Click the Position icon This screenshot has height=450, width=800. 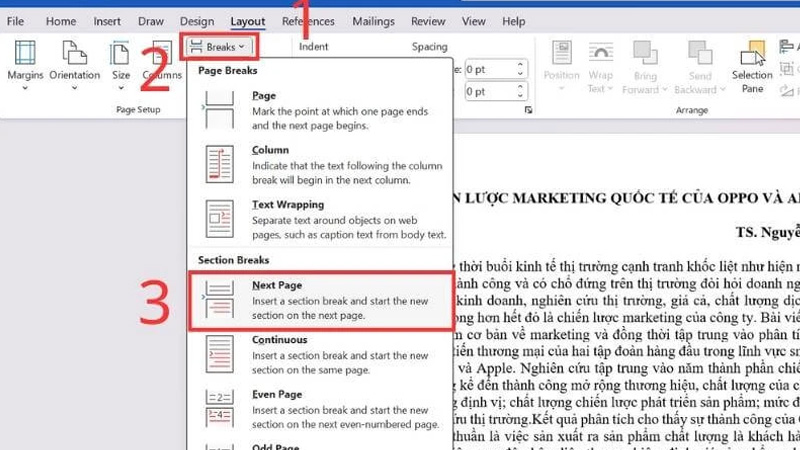click(x=561, y=62)
